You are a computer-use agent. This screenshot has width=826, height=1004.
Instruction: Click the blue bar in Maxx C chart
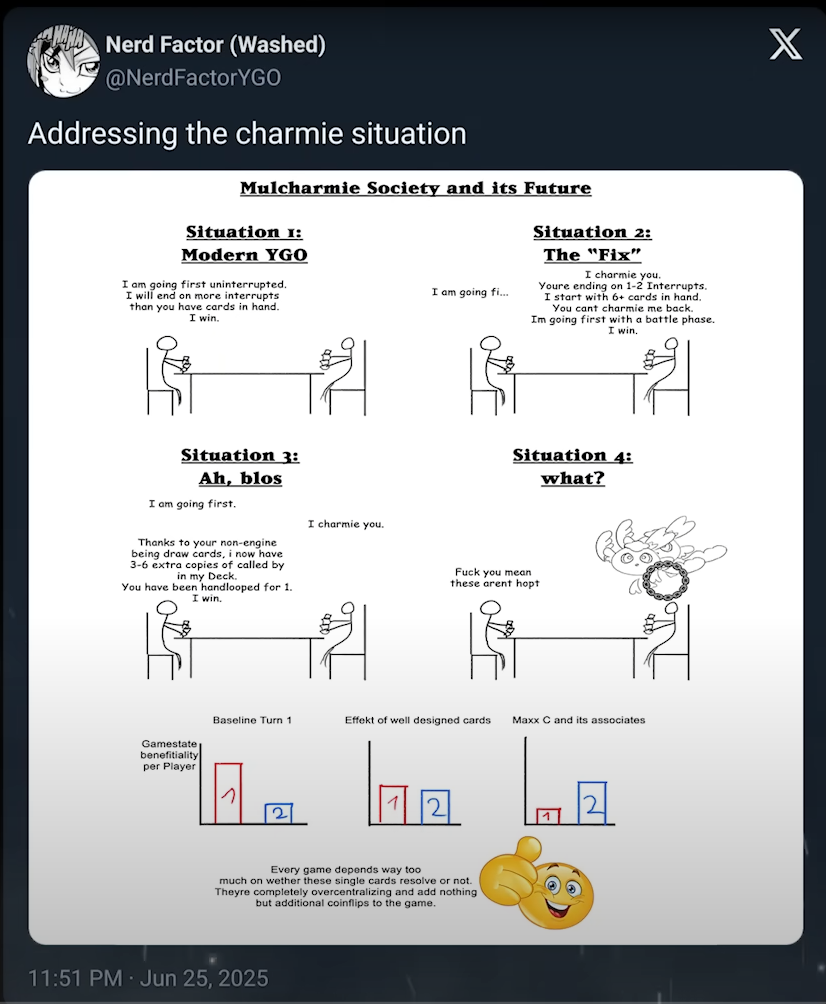coord(592,802)
